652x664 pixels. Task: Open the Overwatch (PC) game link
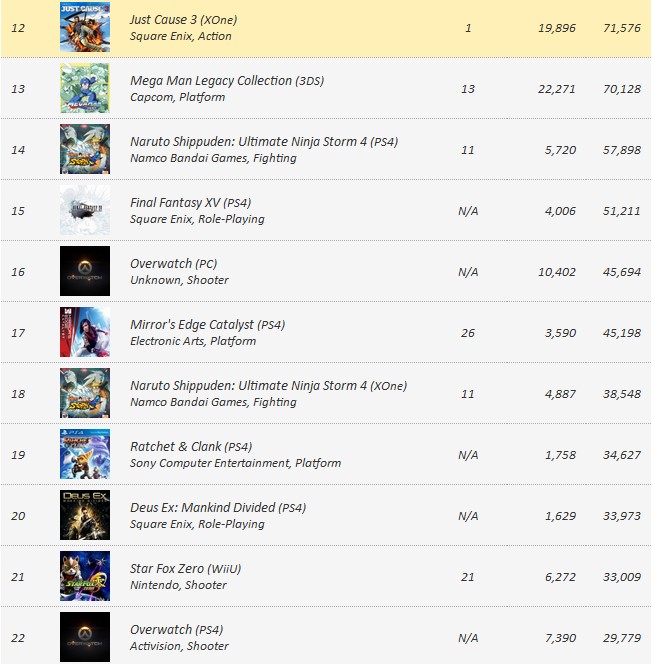[174, 264]
